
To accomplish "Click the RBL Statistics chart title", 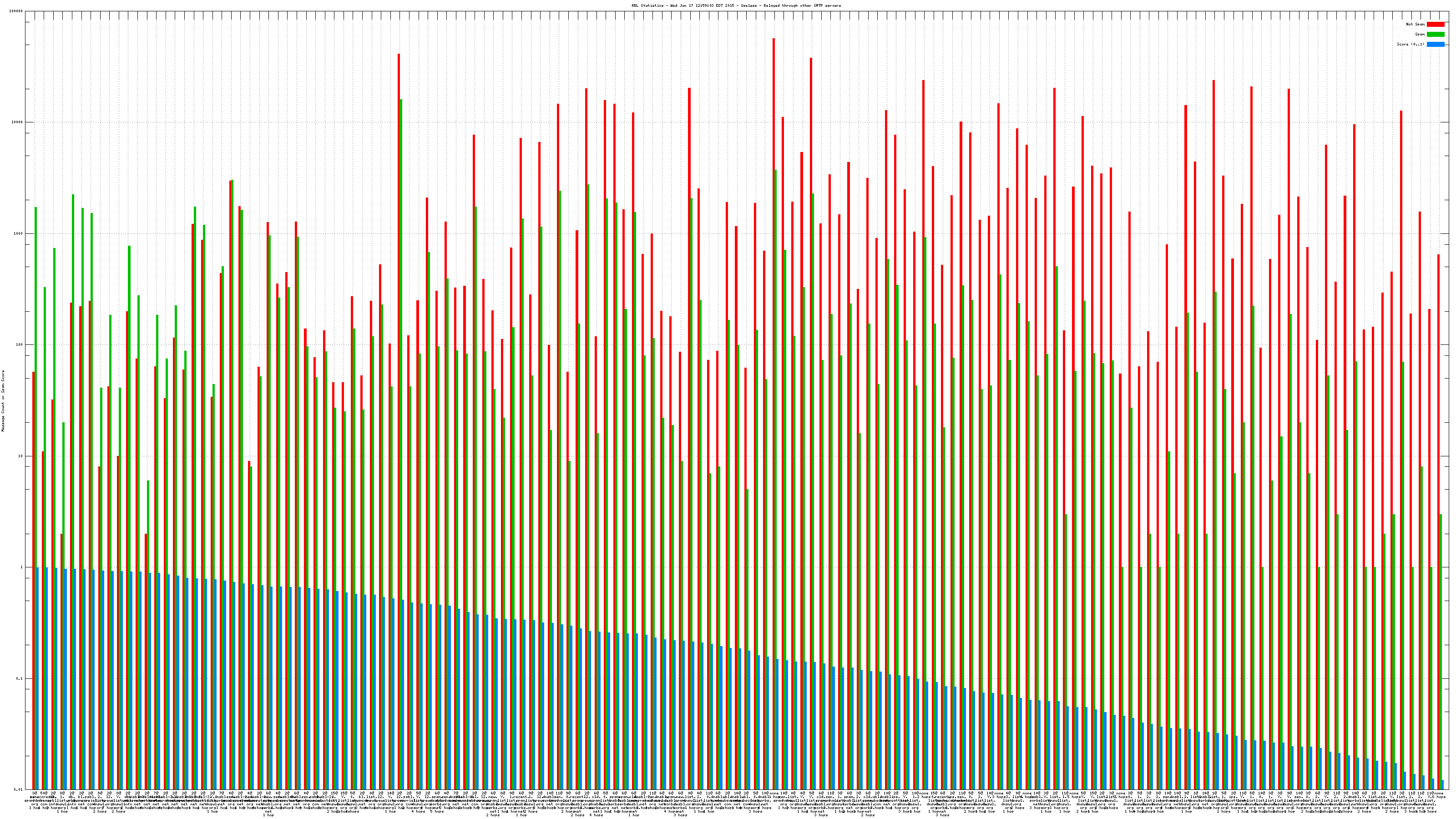I will pos(736,5).
